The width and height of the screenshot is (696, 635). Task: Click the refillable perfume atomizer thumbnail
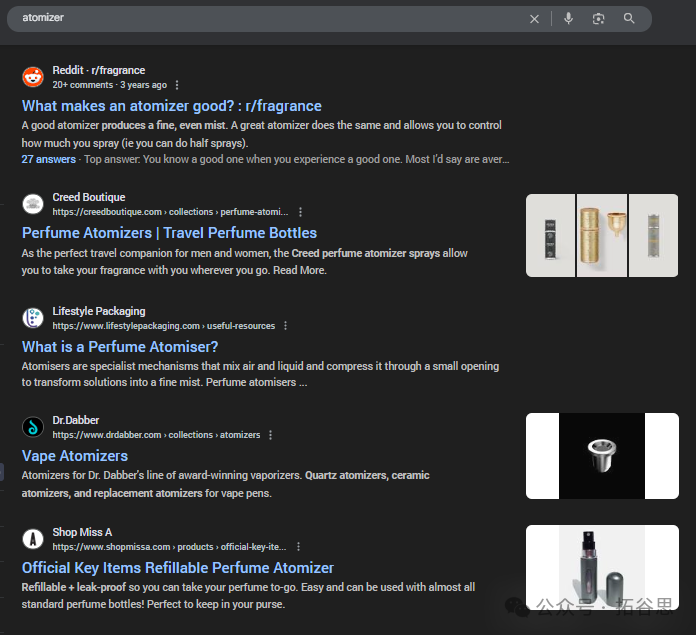click(x=602, y=567)
